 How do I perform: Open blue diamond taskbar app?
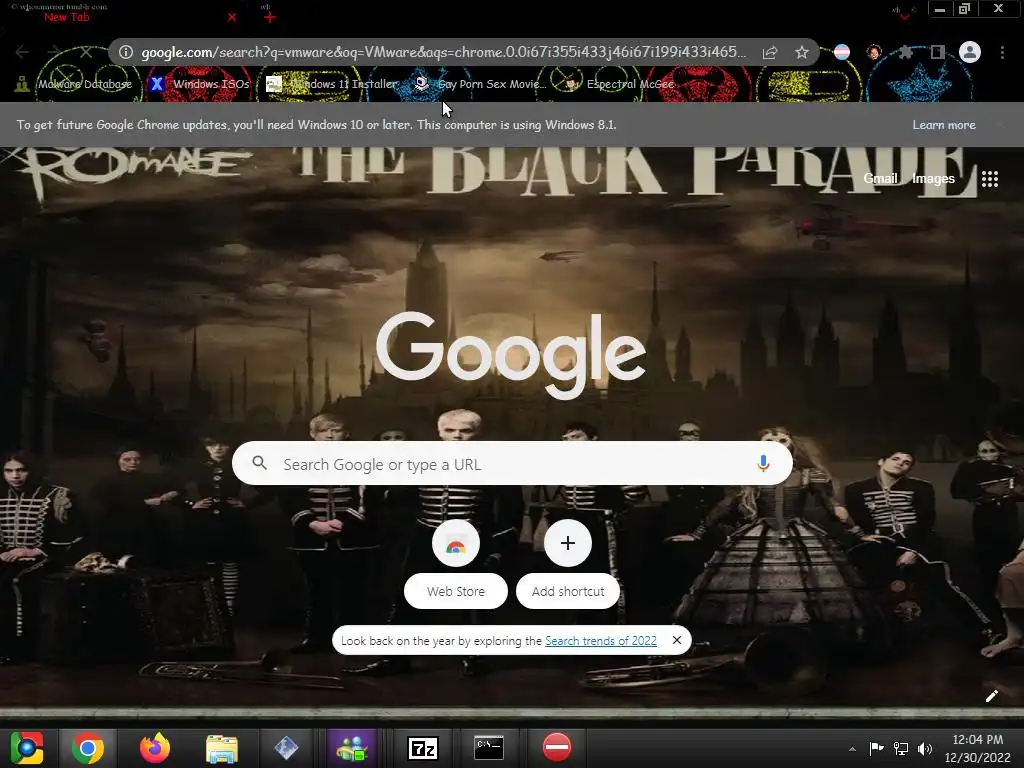(286, 748)
